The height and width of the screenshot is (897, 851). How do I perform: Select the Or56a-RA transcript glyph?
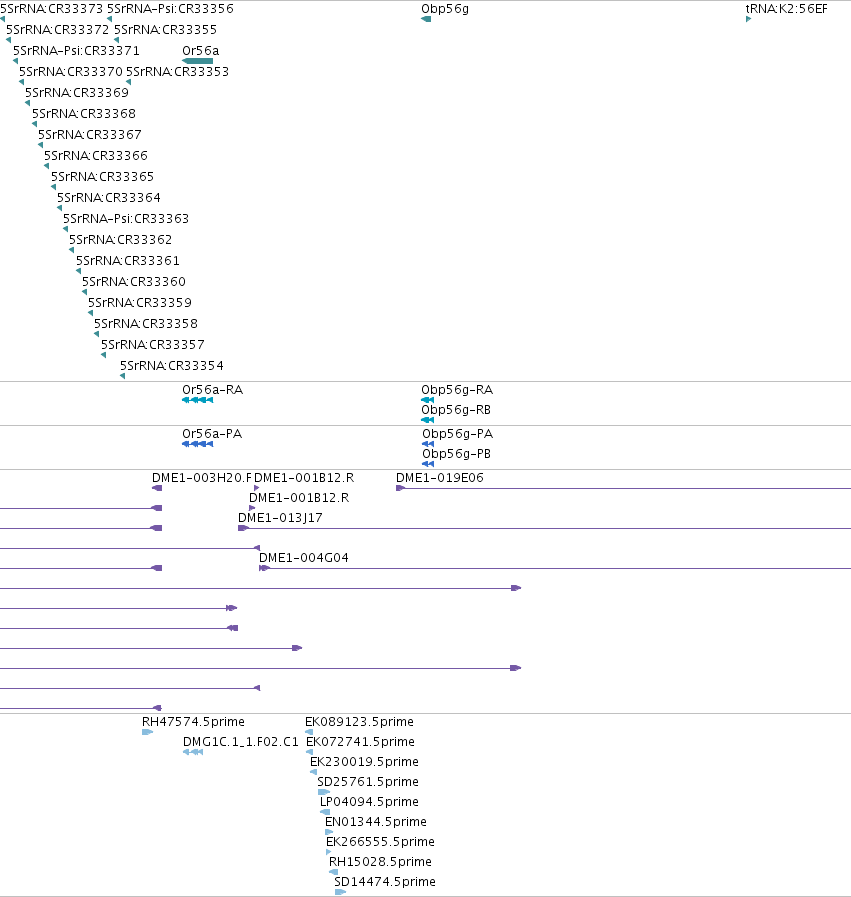tap(197, 400)
